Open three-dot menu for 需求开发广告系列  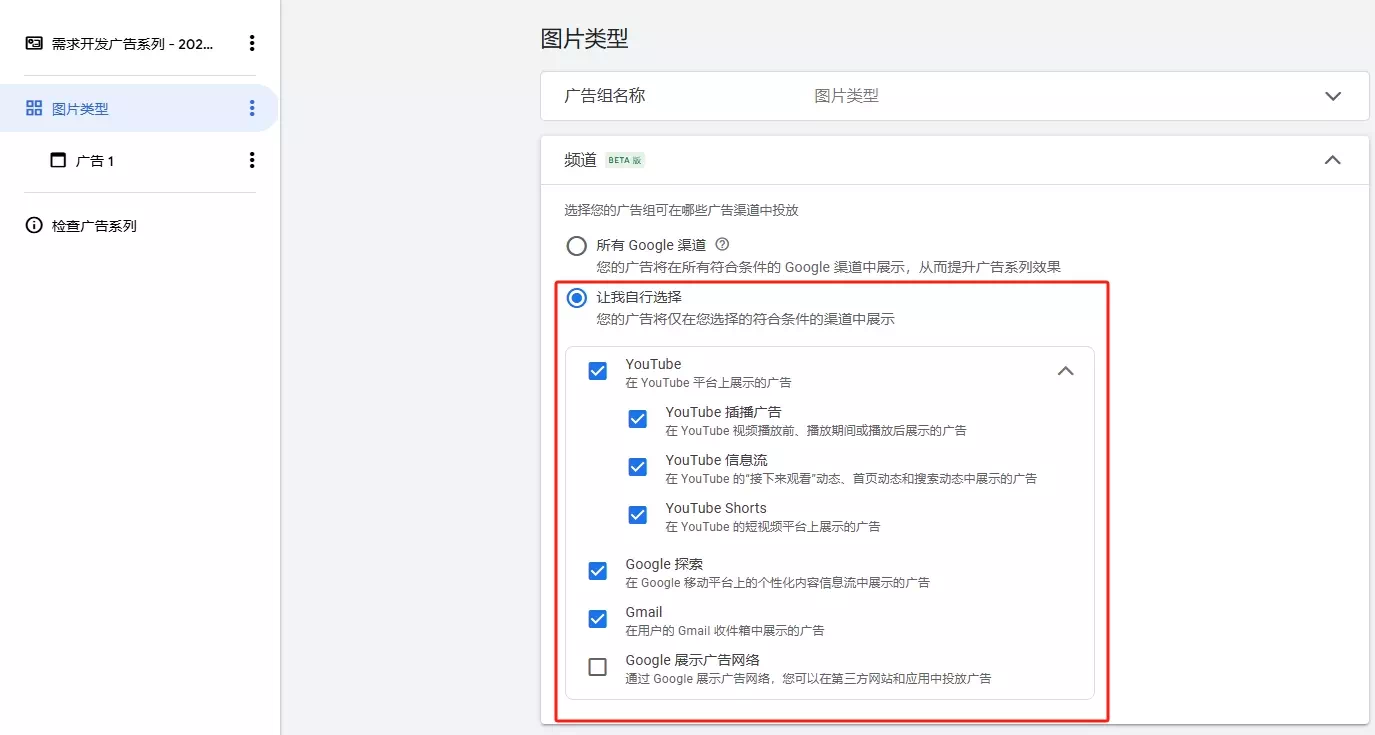[x=251, y=43]
